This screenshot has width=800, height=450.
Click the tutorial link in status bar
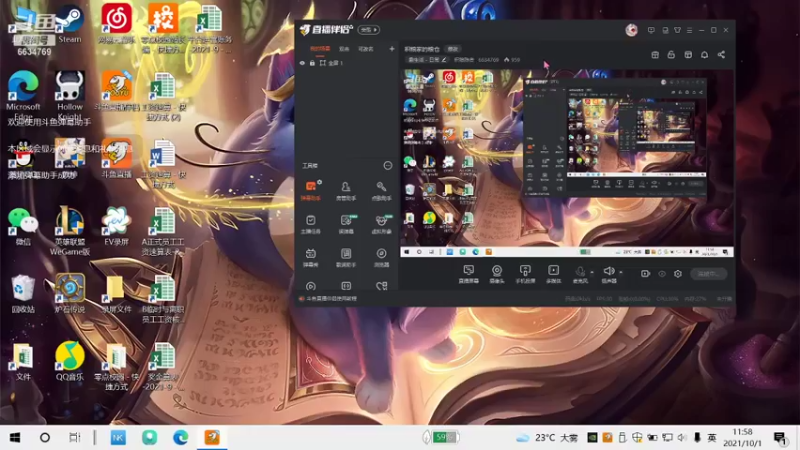pyautogui.click(x=331, y=298)
